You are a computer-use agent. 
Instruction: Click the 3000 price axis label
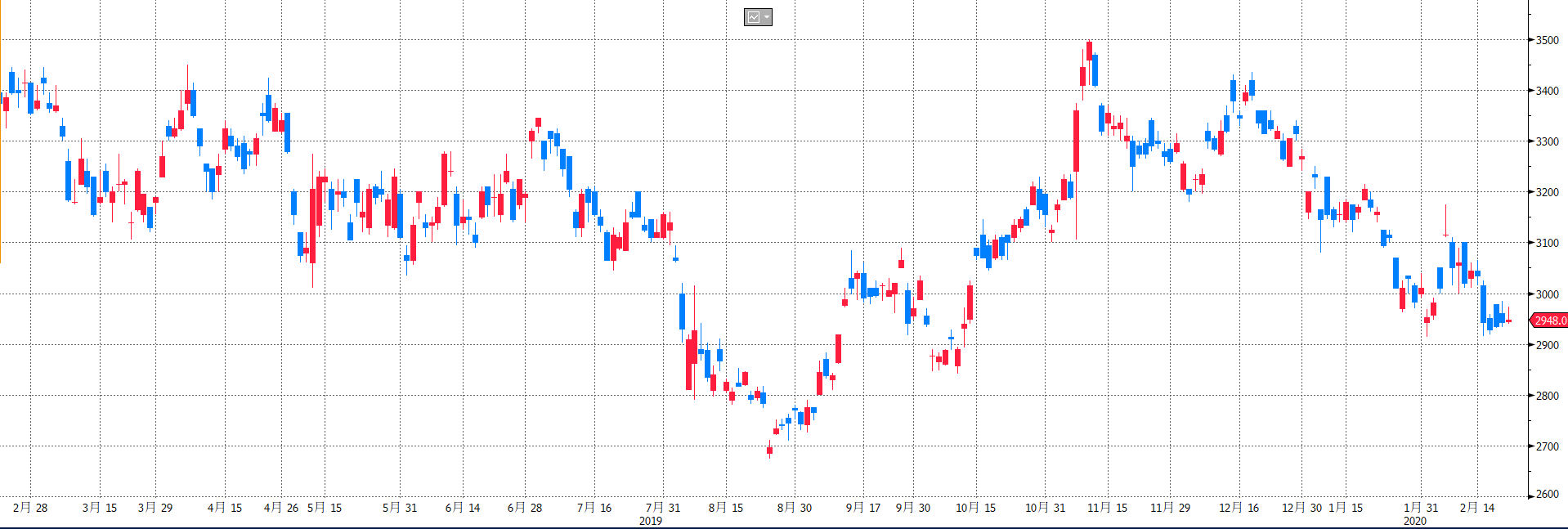pyautogui.click(x=1547, y=294)
